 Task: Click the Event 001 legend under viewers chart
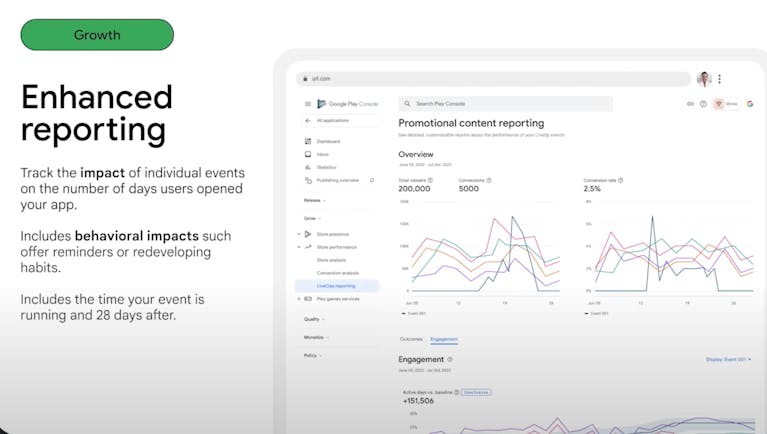coord(414,314)
